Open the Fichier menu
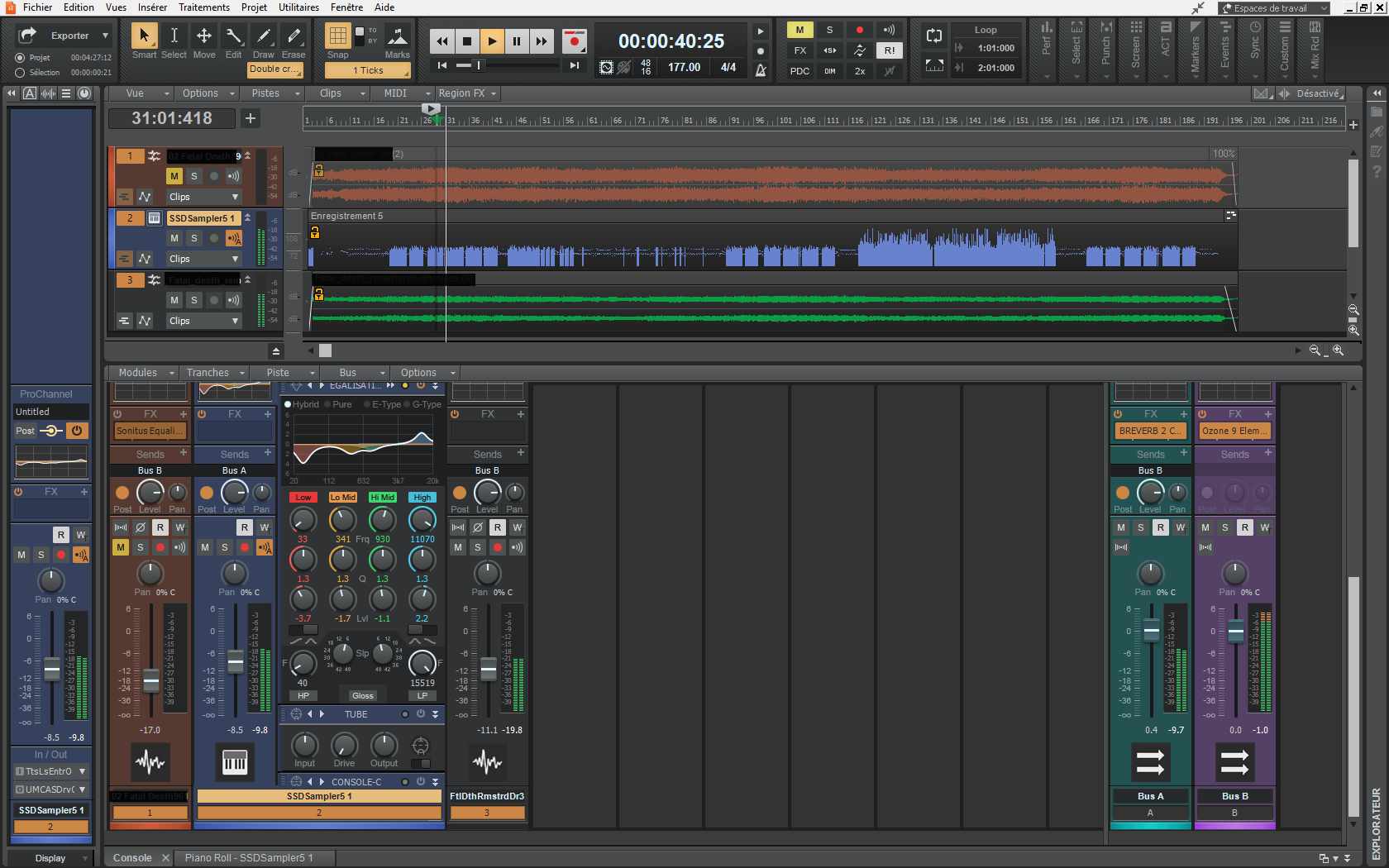 pyautogui.click(x=37, y=7)
